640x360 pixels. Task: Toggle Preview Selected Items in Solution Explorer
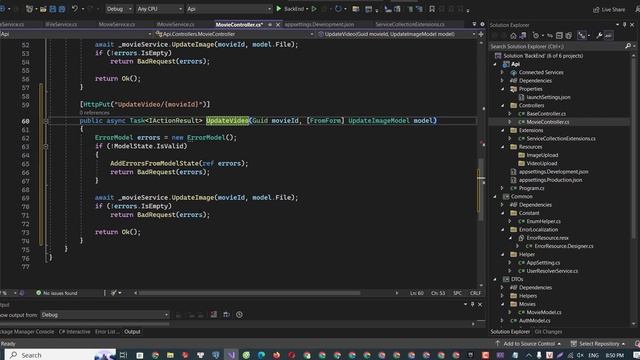coord(608,36)
